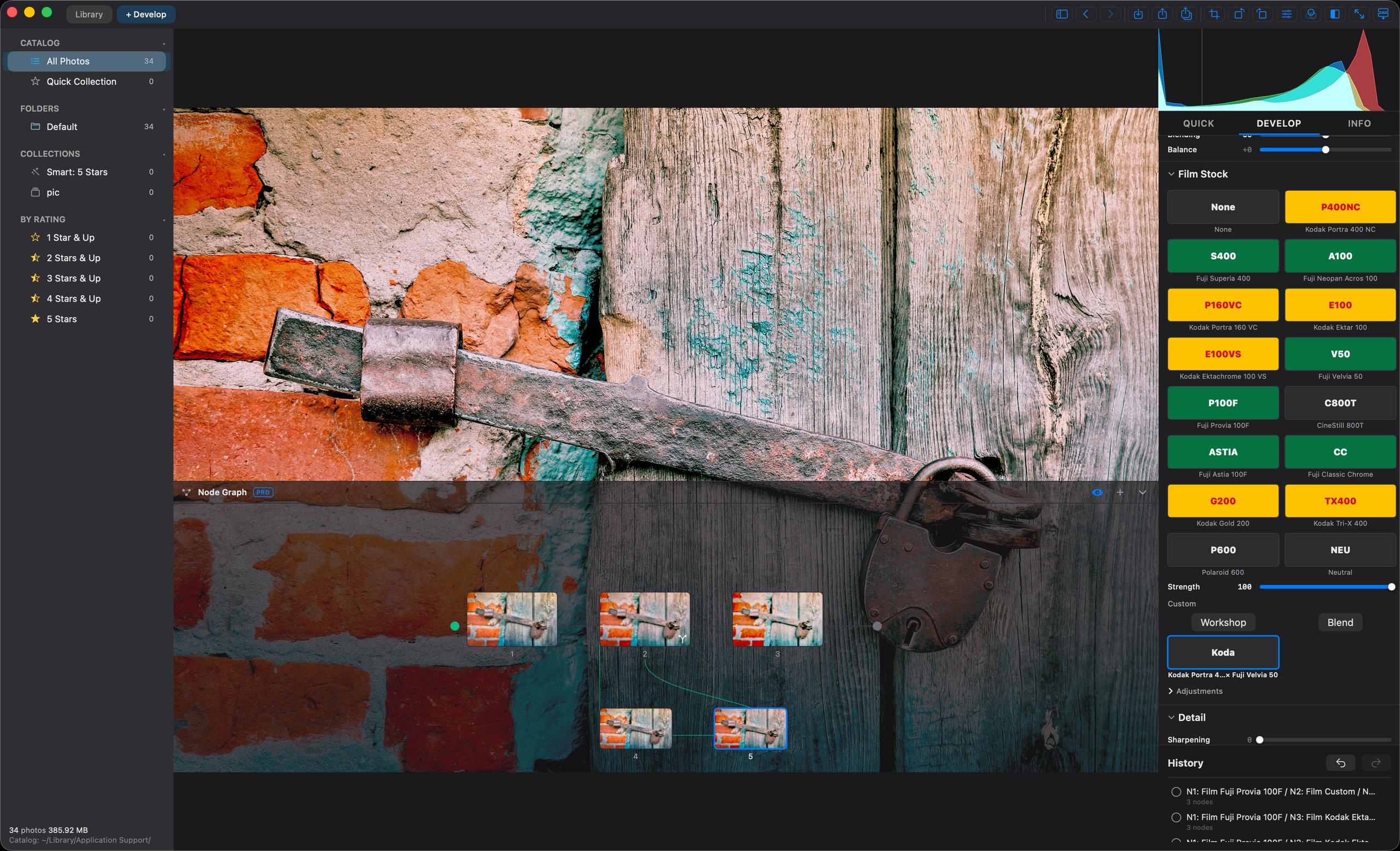Image resolution: width=1400 pixels, height=851 pixels.
Task: Open the adjustment sliders icon
Action: [1287, 14]
